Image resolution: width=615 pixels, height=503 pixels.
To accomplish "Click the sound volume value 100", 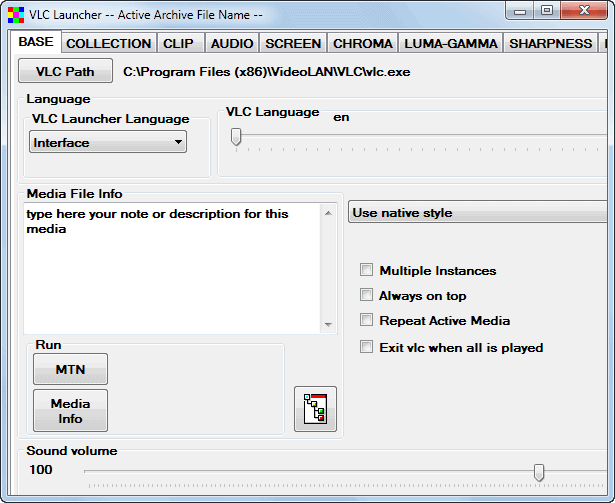I will (x=41, y=470).
